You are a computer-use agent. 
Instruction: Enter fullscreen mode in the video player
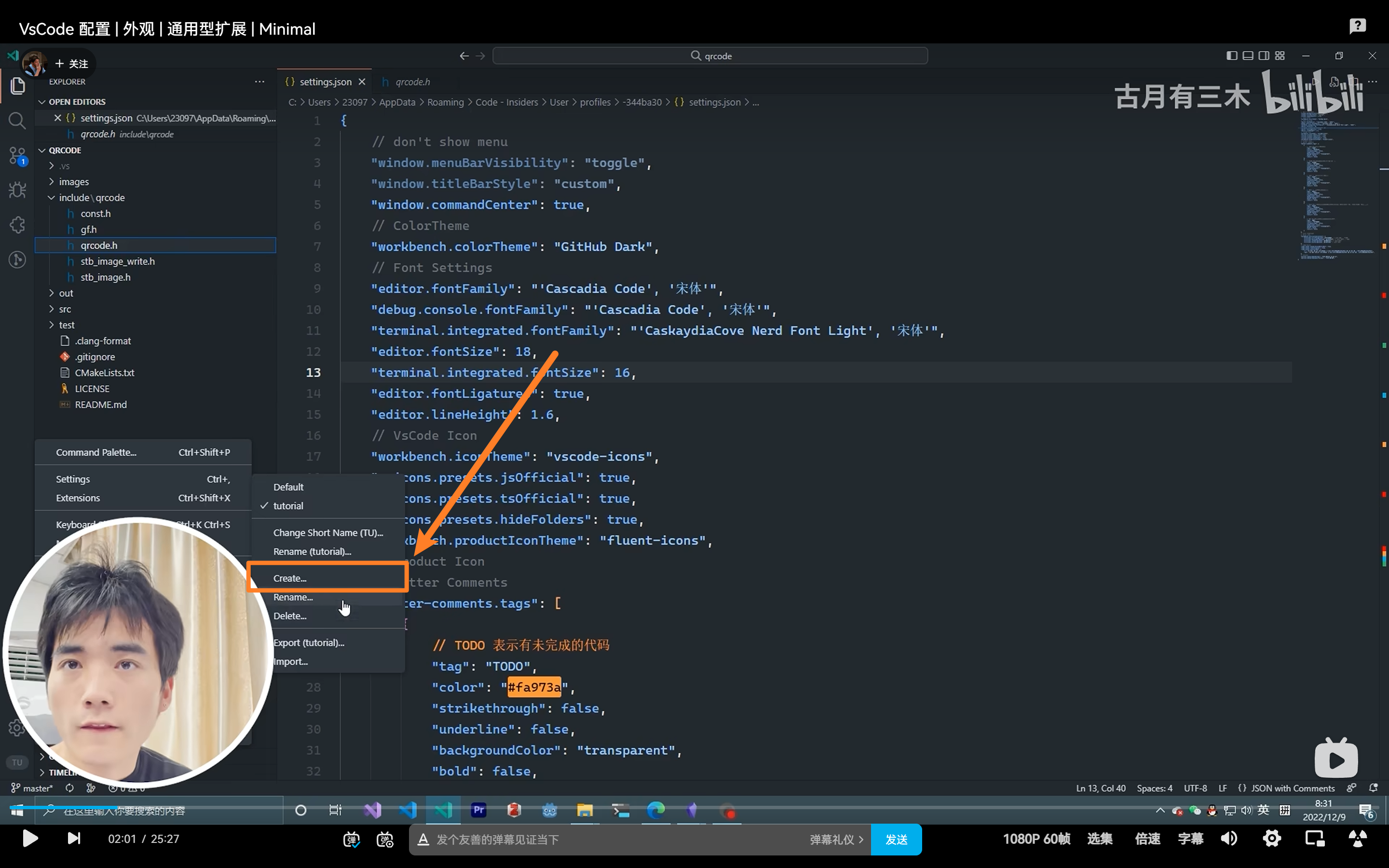[1358, 839]
